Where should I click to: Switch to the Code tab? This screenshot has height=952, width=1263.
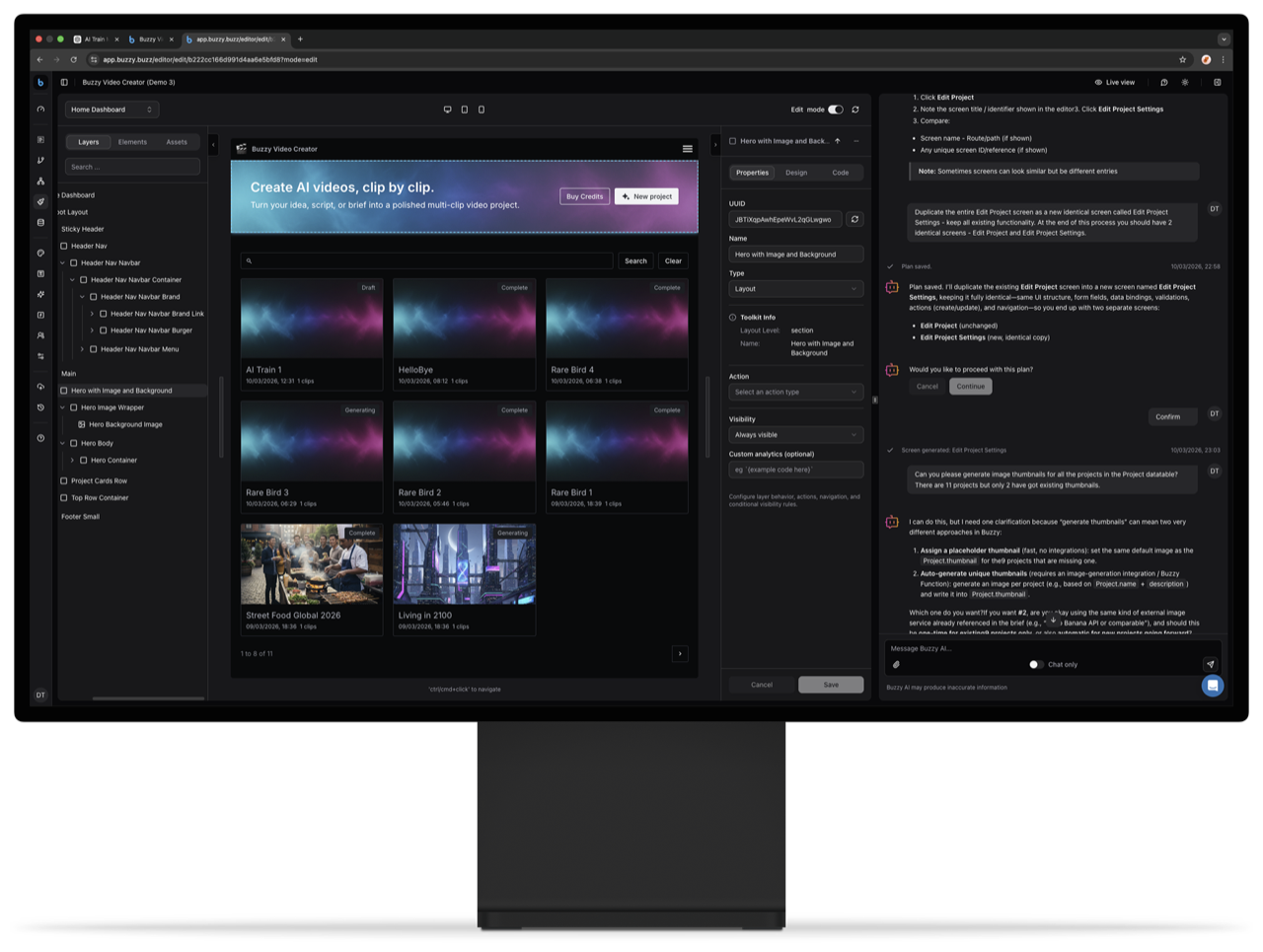[841, 173]
